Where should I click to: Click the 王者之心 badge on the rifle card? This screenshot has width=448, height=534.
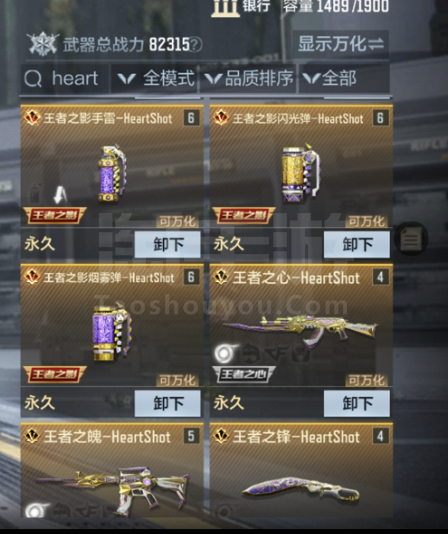(x=243, y=374)
